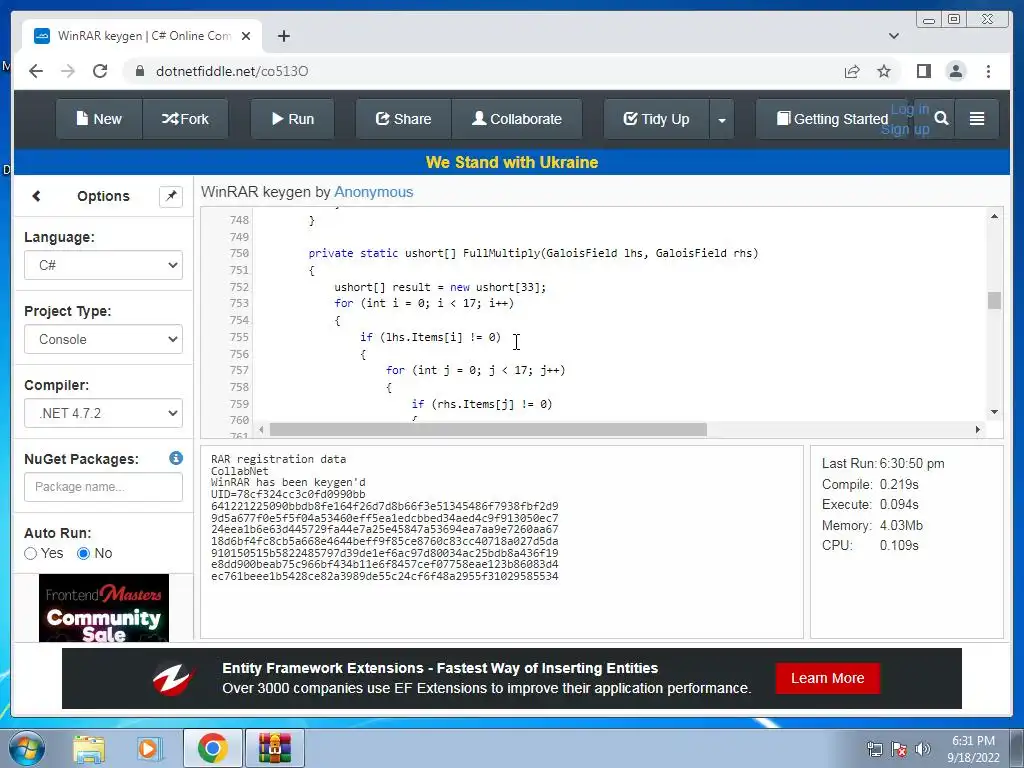Screen dimensions: 1024x768
Task: Click the line 752 ushort[] result statement
Action: [x=440, y=287]
